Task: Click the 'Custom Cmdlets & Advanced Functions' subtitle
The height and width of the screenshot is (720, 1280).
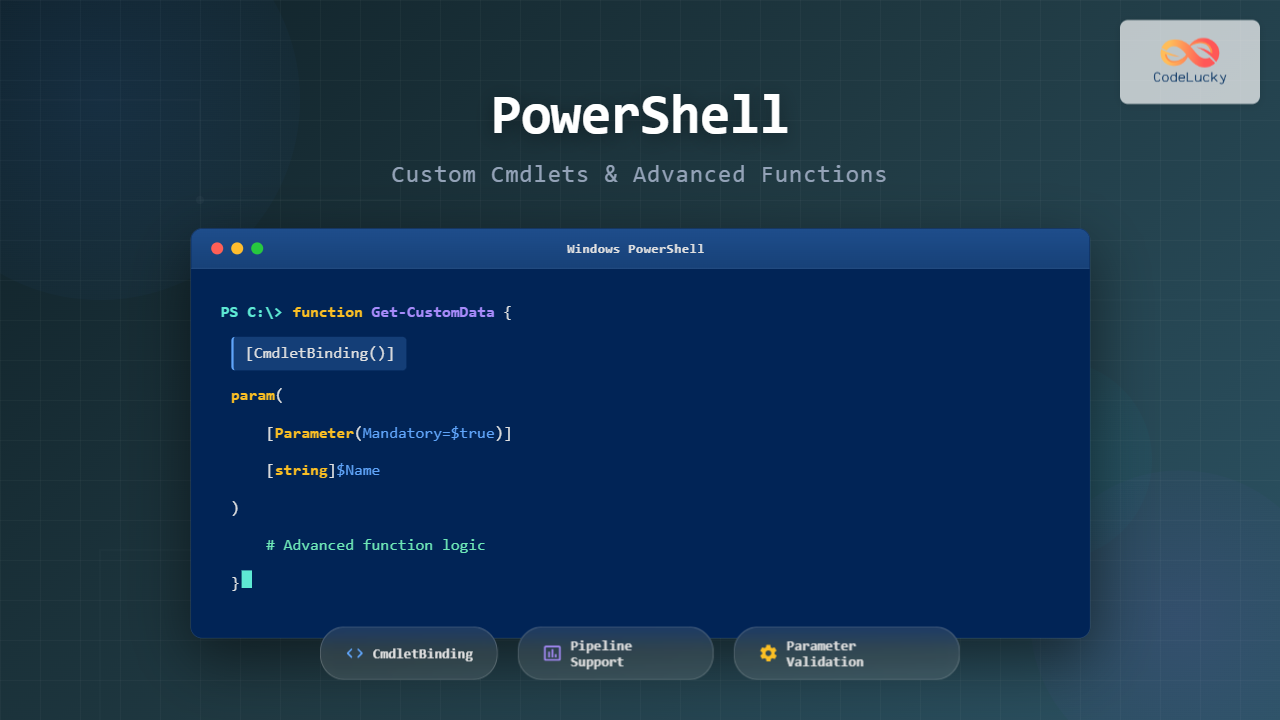Action: click(x=639, y=174)
